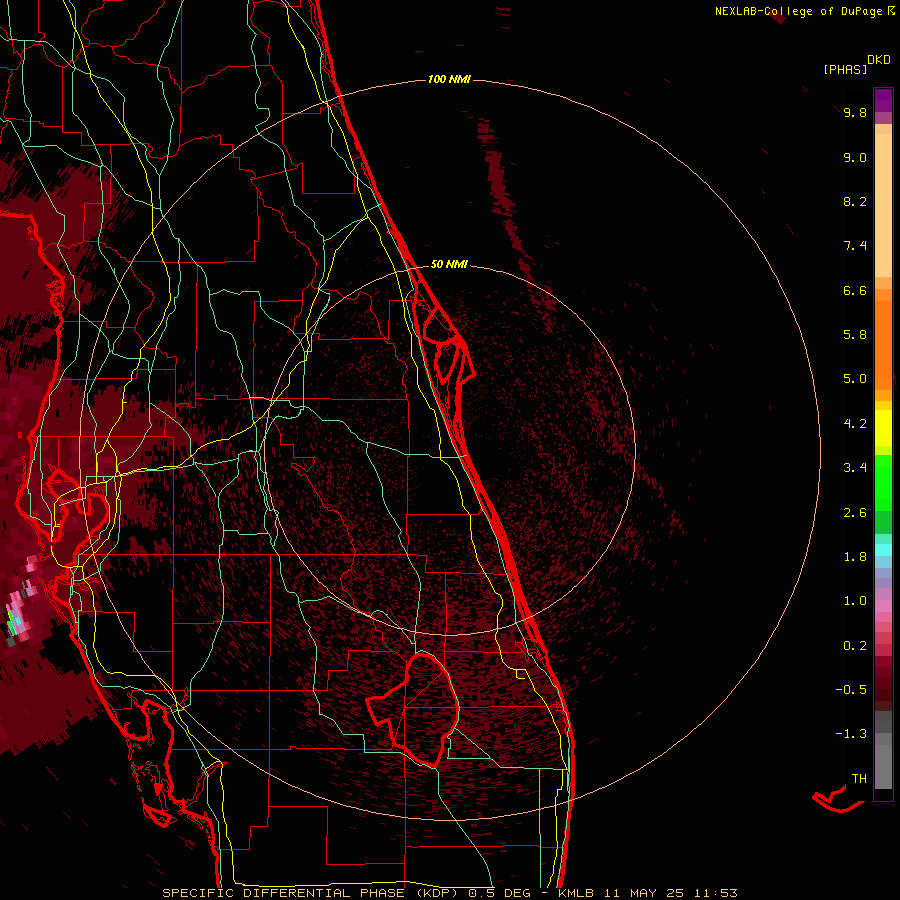900x900 pixels.
Task: Click the bright green segment of color bar
Action: [x=883, y=482]
